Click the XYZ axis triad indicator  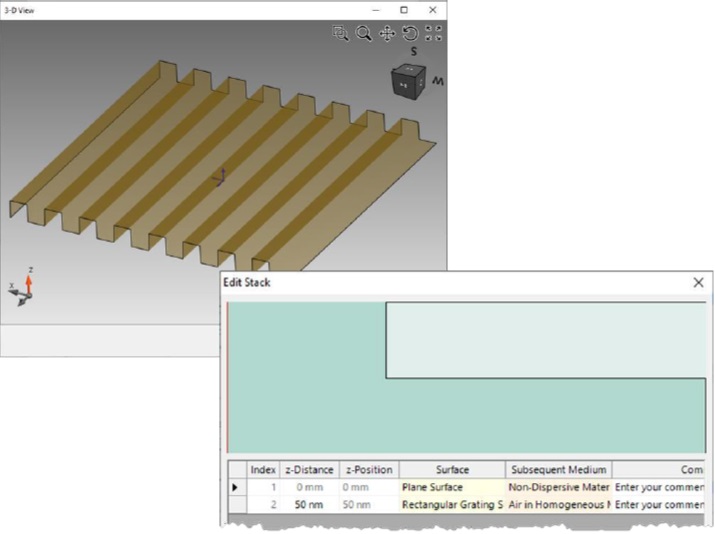[21, 287]
